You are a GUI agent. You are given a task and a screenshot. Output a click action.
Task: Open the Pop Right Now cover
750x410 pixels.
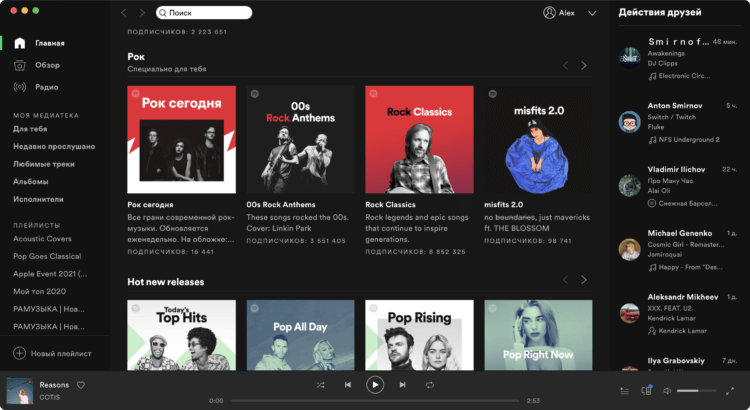(x=538, y=335)
